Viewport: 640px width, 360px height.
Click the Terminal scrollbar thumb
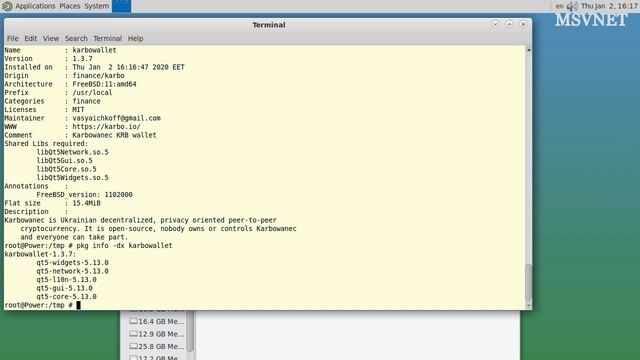click(529, 282)
